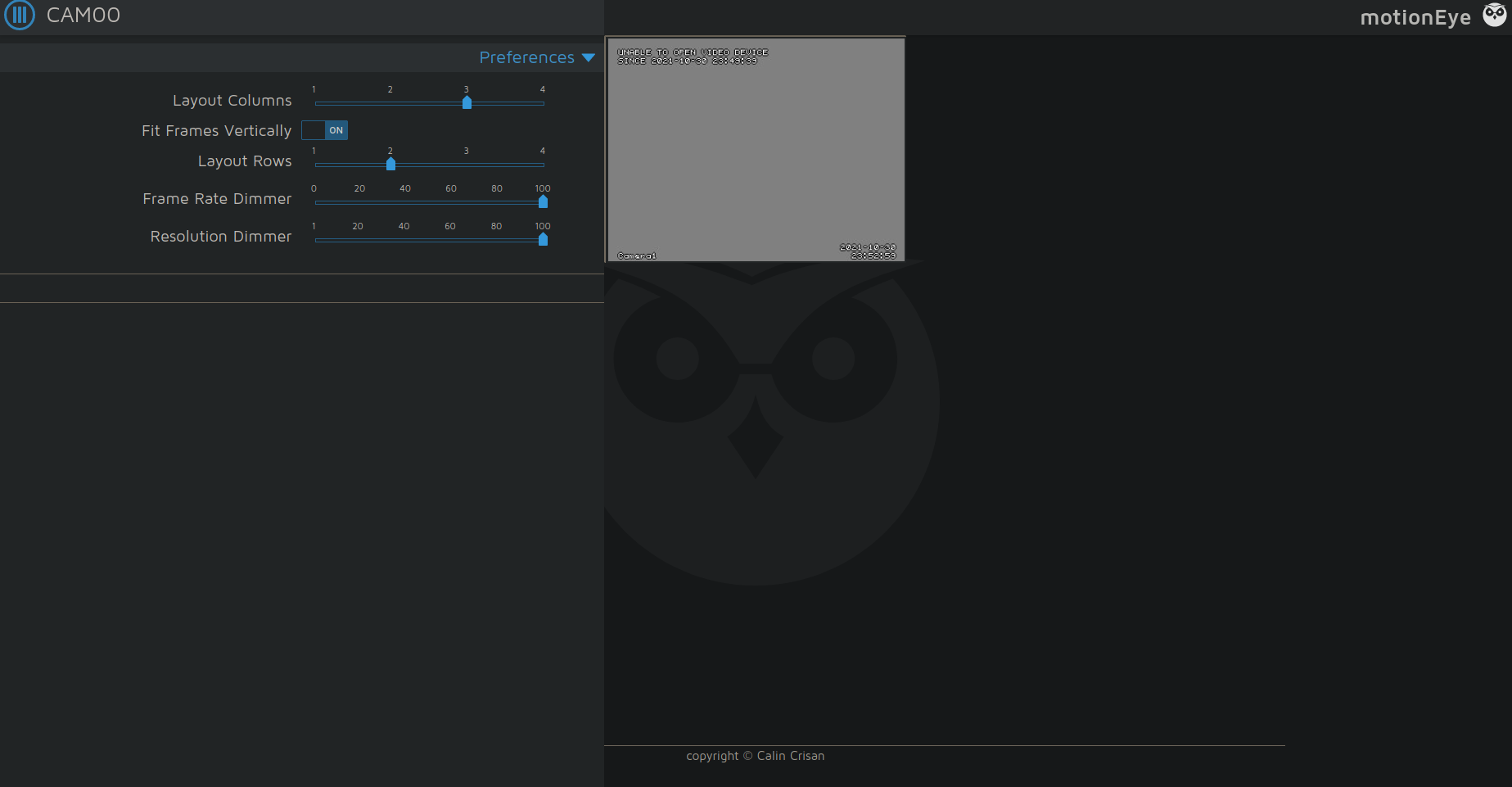
Task: Click the Resolution Dimmer slider handle
Action: pos(543,239)
